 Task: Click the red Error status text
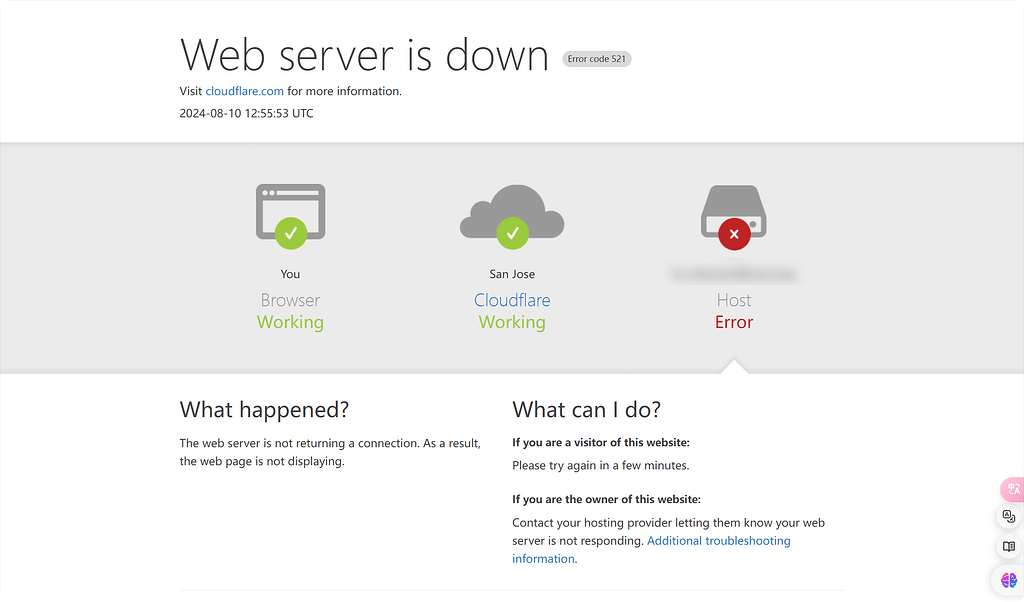coord(734,323)
